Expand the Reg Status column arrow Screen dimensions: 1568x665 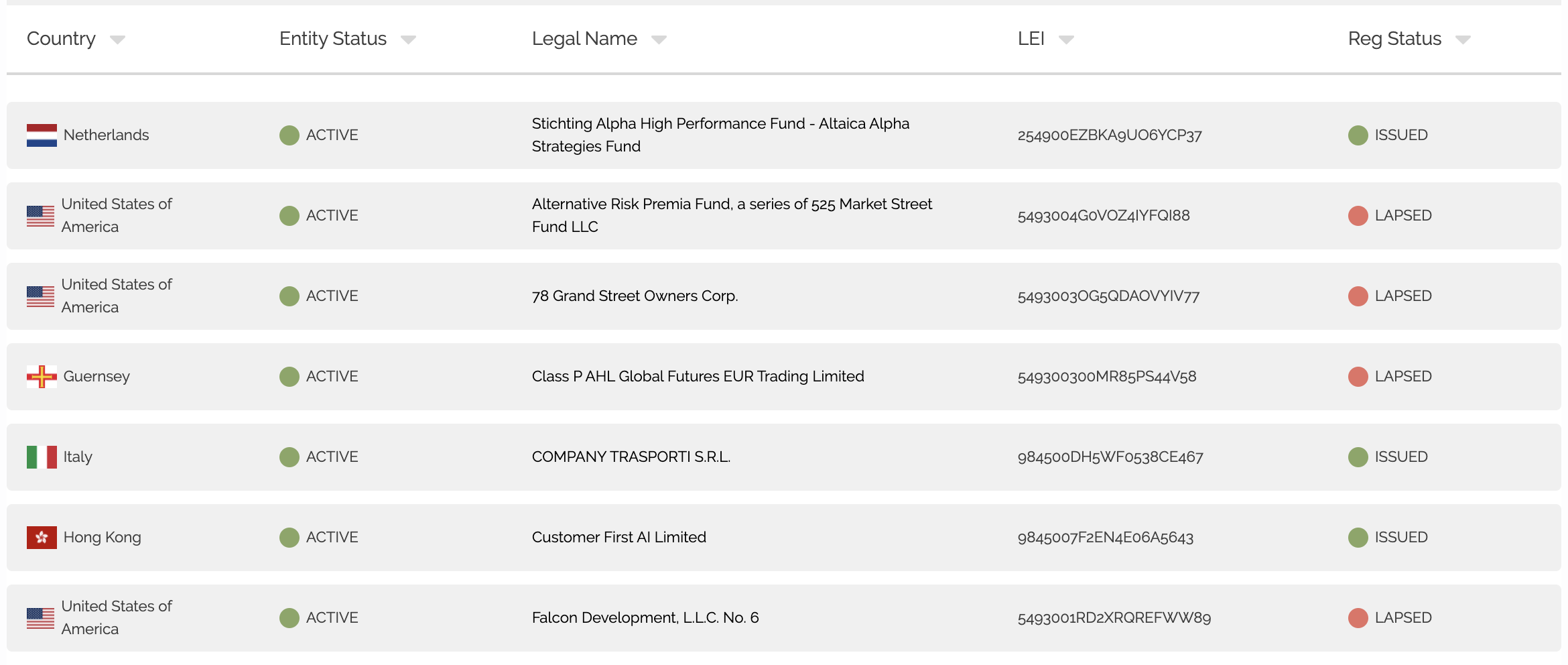tap(1463, 40)
